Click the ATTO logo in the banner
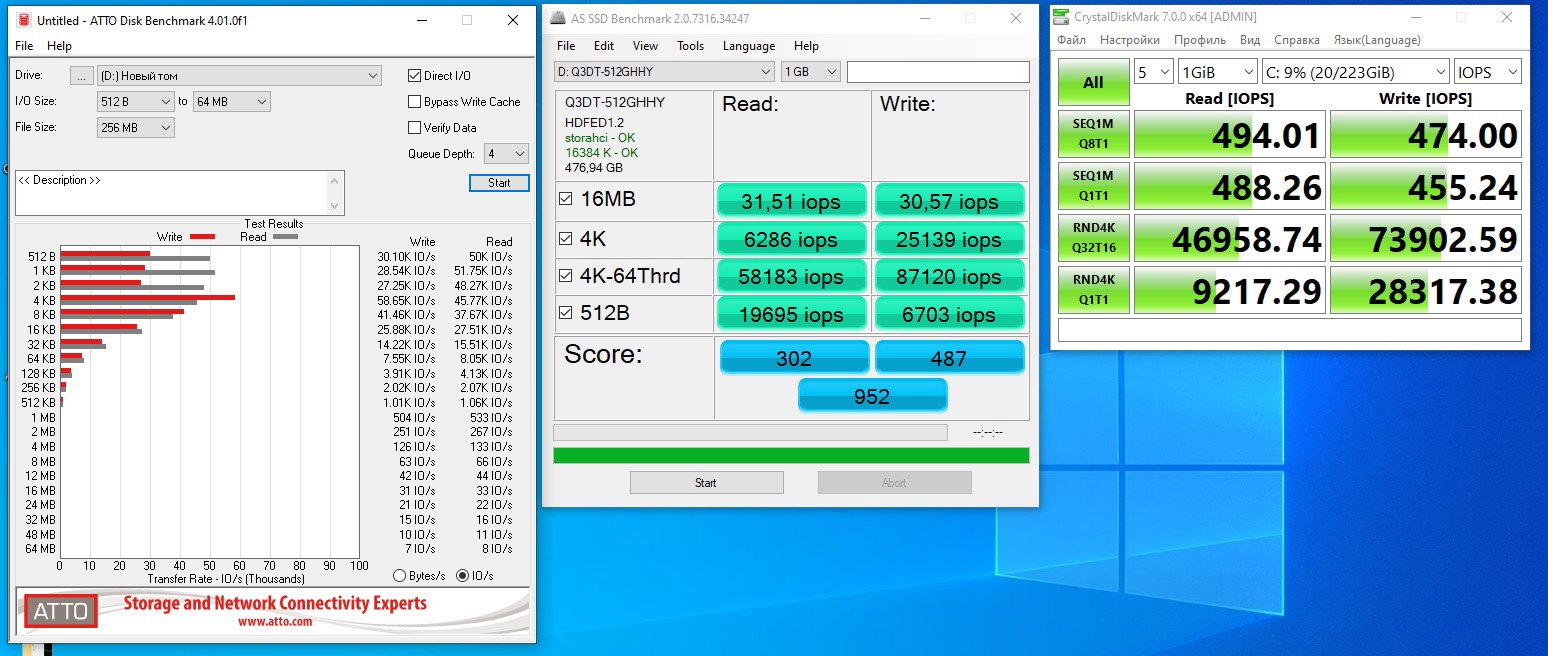1548x656 pixels. click(61, 611)
